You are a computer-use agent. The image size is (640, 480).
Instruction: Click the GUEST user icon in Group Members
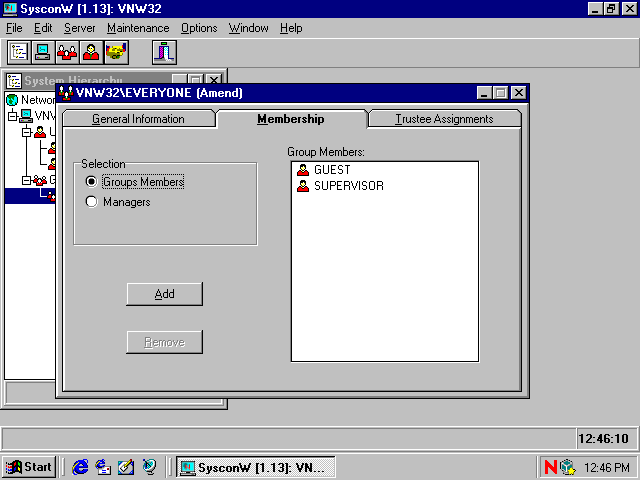pos(303,169)
